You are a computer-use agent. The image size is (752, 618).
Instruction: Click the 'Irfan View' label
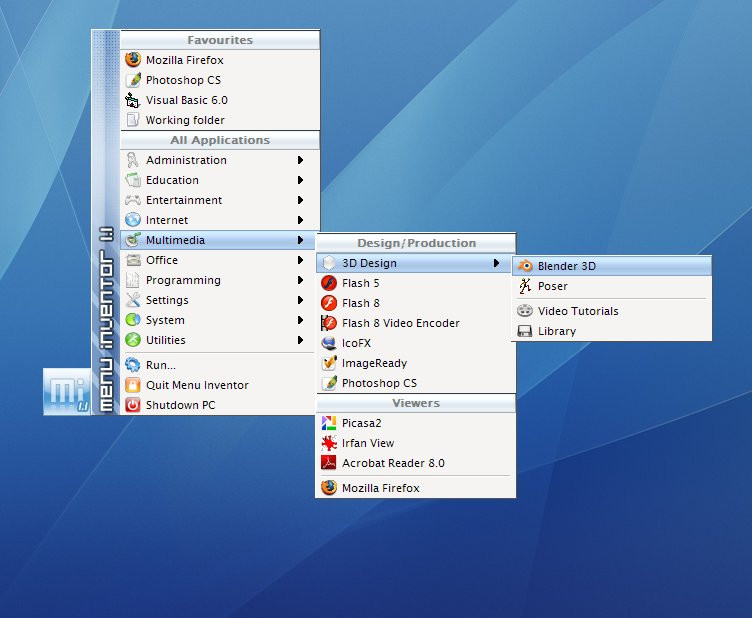pos(368,443)
